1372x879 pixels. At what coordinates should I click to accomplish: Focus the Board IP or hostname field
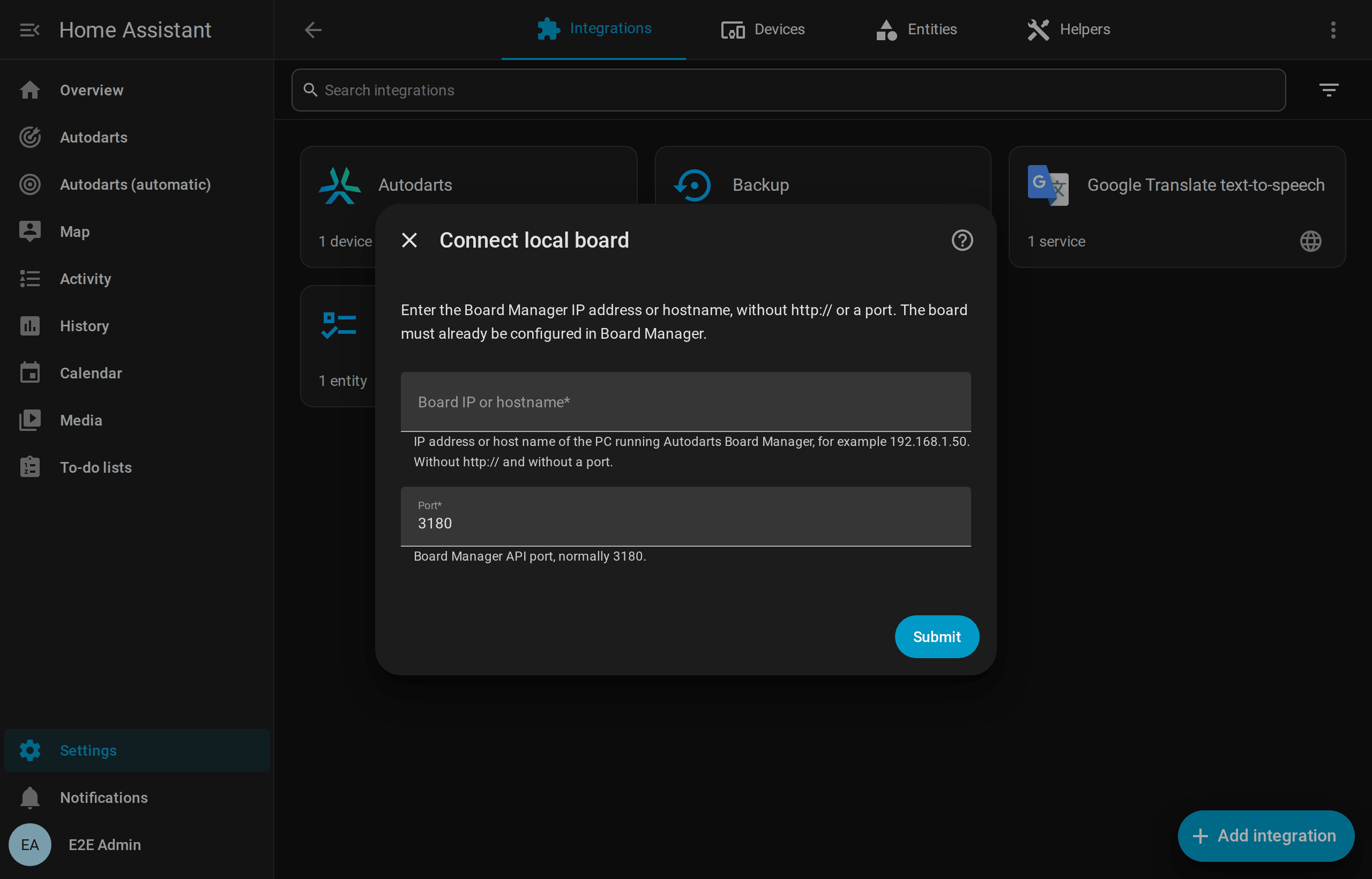tap(685, 402)
